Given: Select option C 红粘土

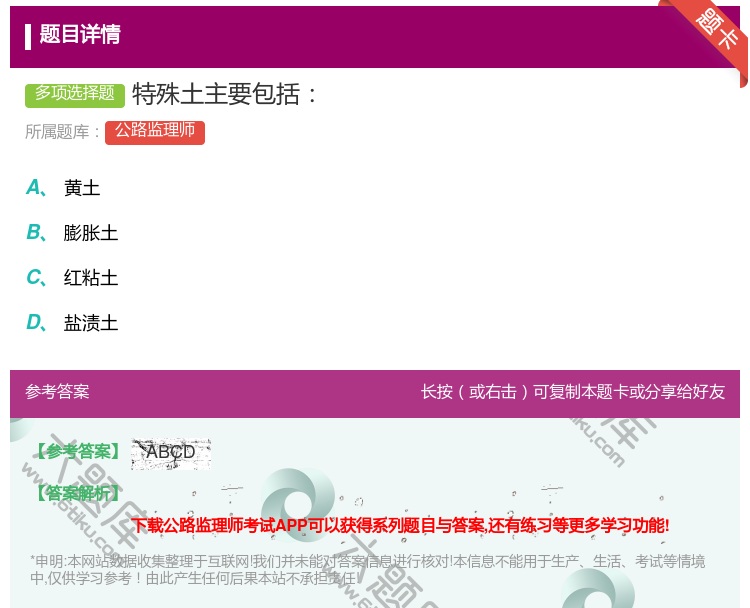Looking at the screenshot, I should coord(91,278).
